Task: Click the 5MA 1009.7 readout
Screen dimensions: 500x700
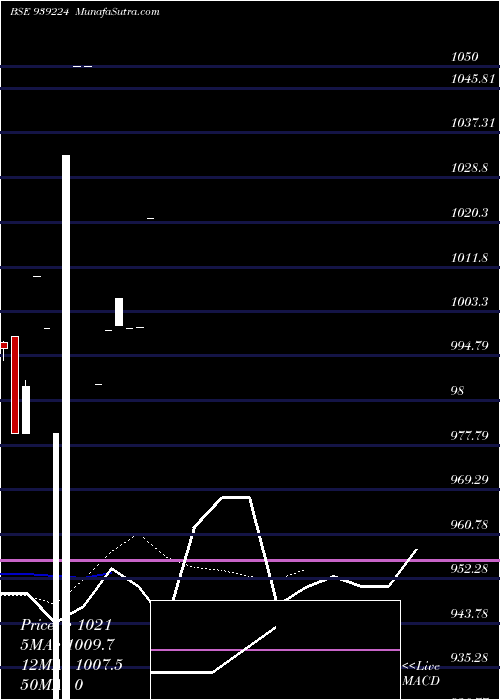Action: [x=67, y=645]
